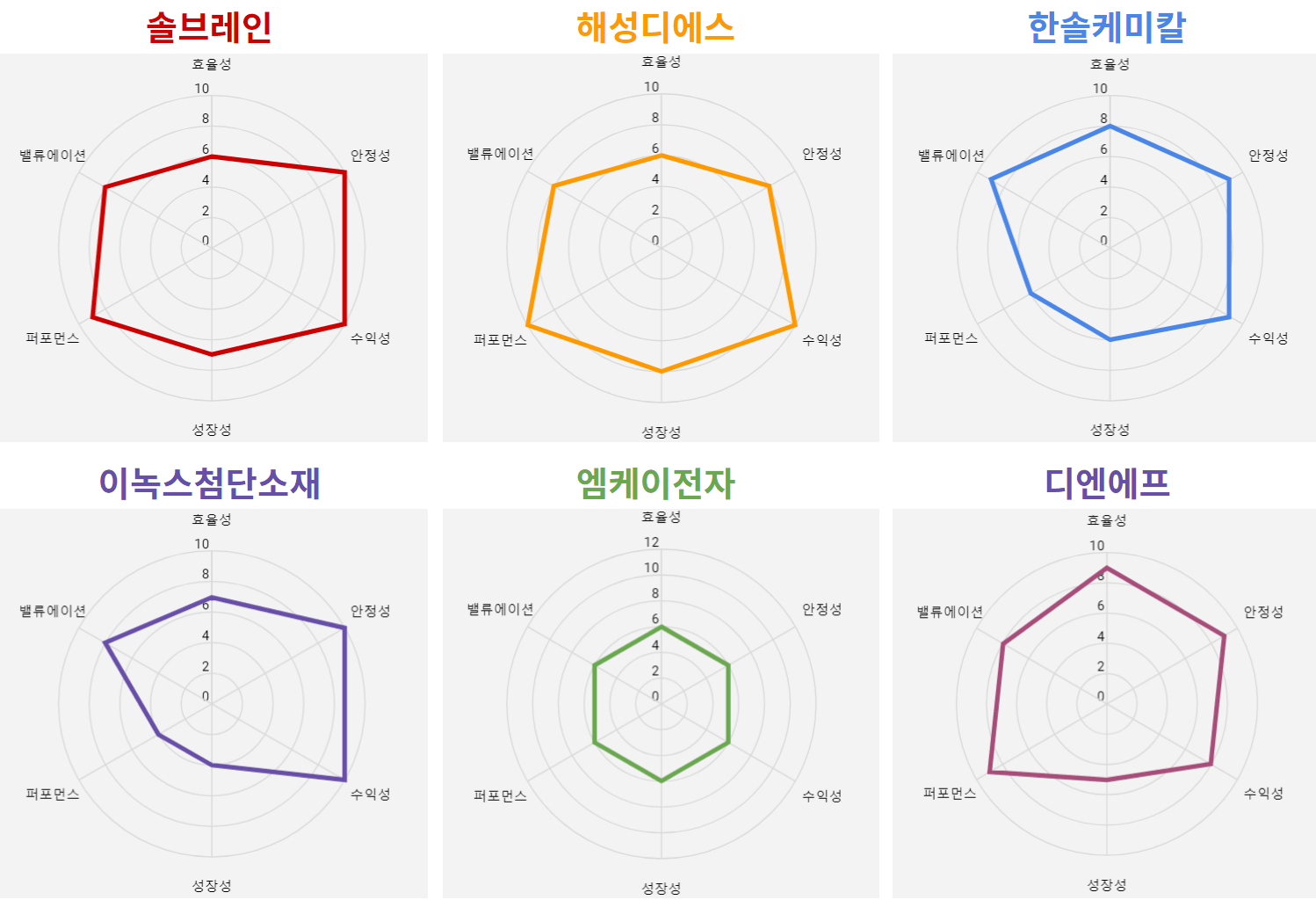Select the 한솔케미칼 title text
The image size is (1316, 900).
coord(1107,27)
